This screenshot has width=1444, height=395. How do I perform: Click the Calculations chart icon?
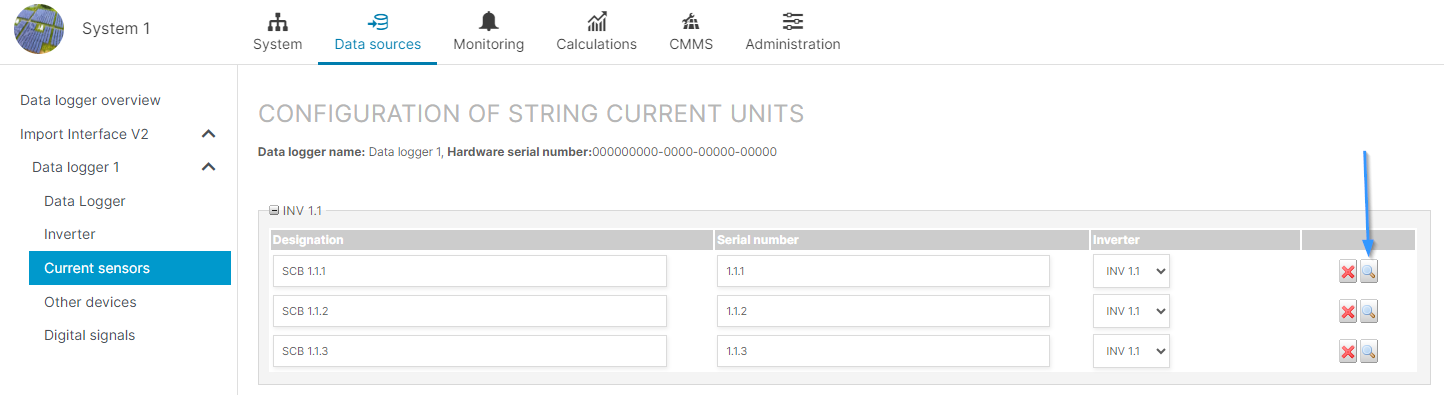[597, 22]
